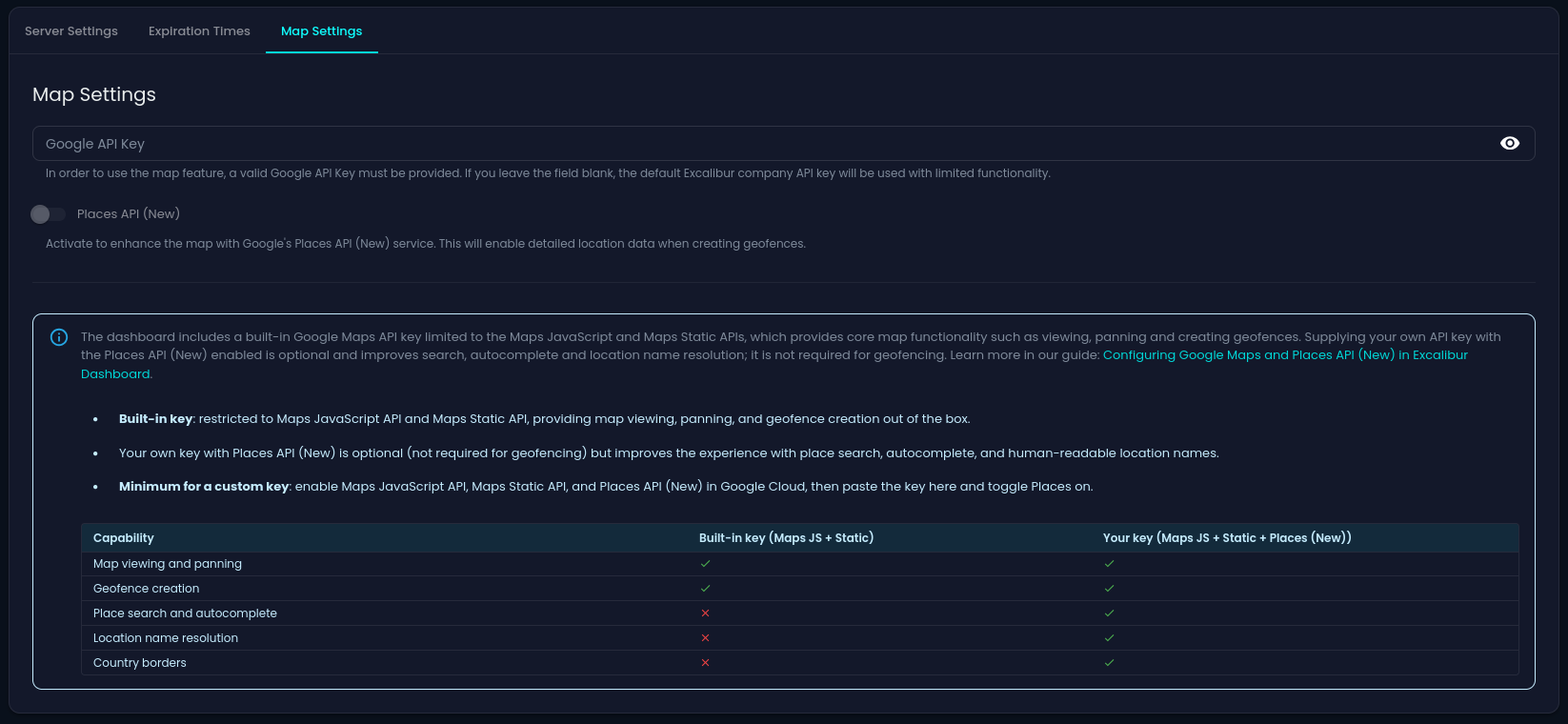Show the Google API Key with eye icon
Image resolution: width=1568 pixels, height=724 pixels.
(x=1510, y=143)
